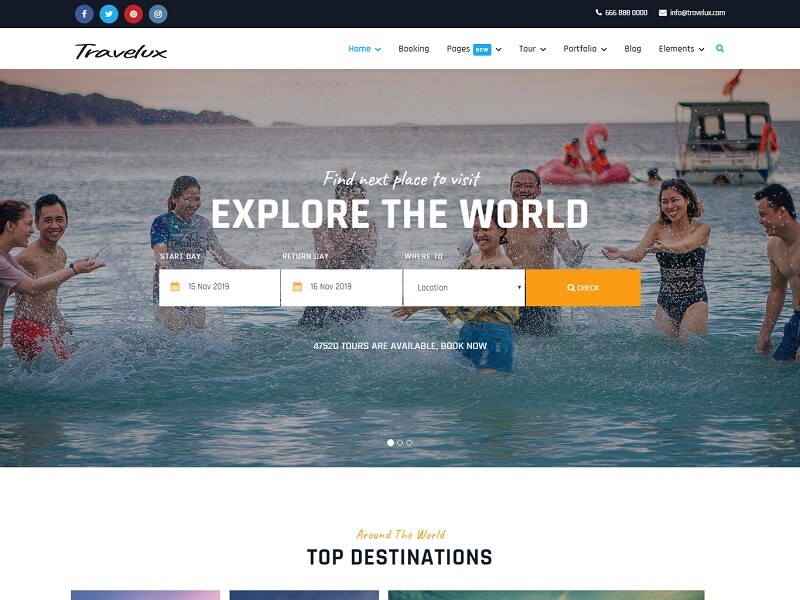Open the Twitter social icon
The image size is (800, 600).
[109, 14]
